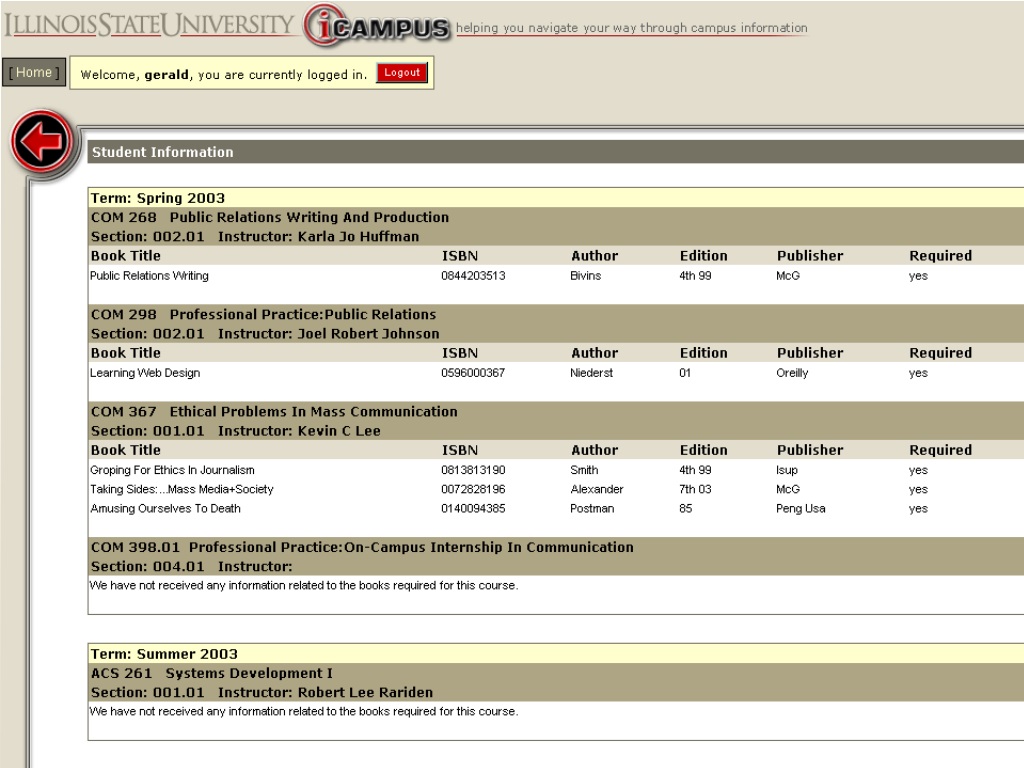Click the Term: Spring 2003 heading
The image size is (1024, 768).
pos(157,198)
